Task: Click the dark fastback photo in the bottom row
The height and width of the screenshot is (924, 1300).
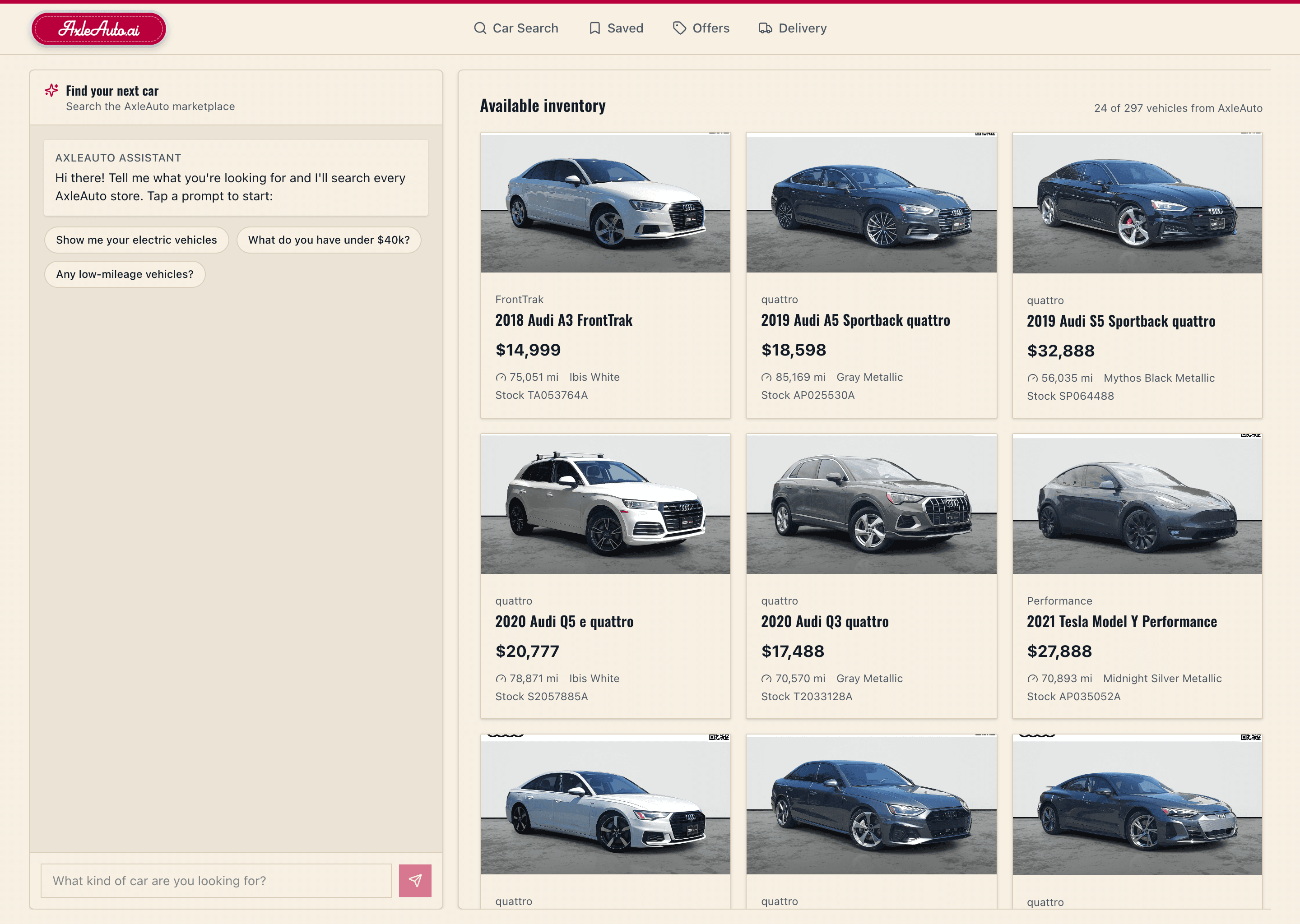Action: pos(1137,805)
